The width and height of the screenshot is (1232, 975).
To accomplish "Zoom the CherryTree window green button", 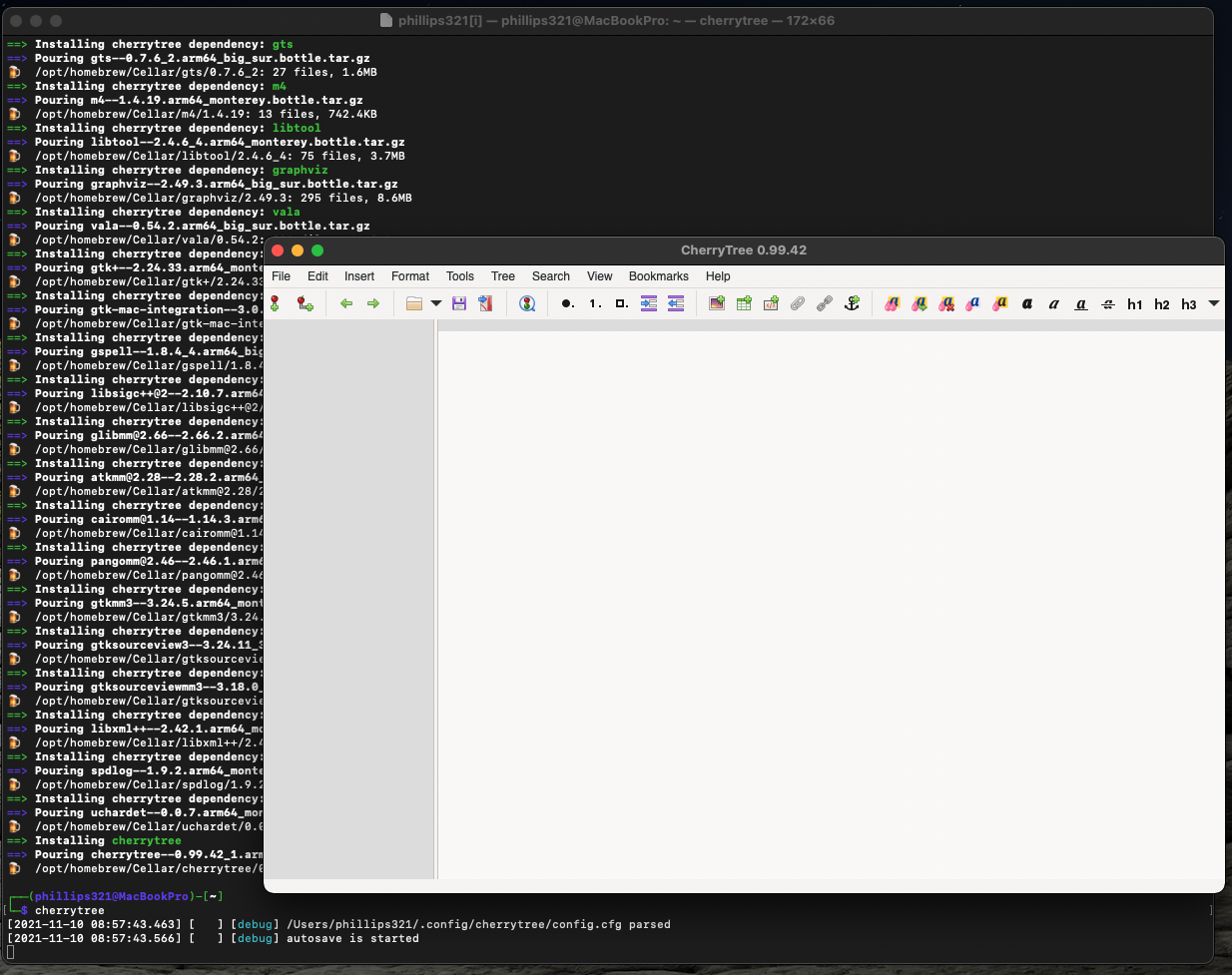I will coord(317,250).
